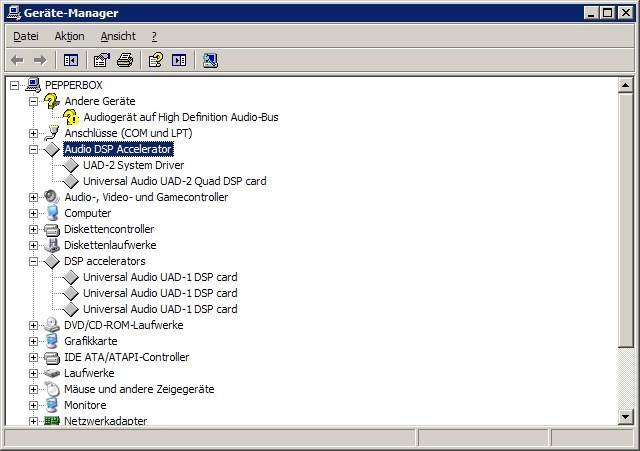
Task: Expand Audio-, Video- und Gamecontroller node
Action: pyautogui.click(x=33, y=198)
